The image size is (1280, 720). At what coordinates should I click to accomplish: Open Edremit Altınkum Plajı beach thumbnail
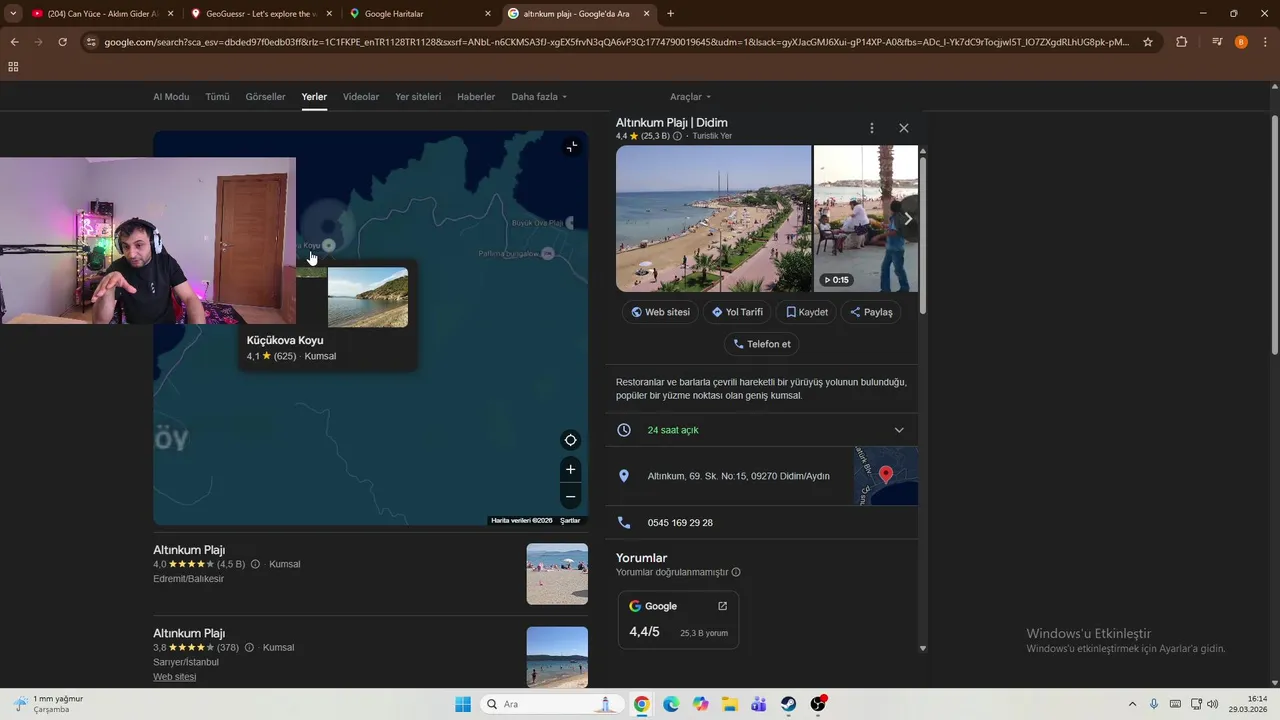tap(557, 574)
